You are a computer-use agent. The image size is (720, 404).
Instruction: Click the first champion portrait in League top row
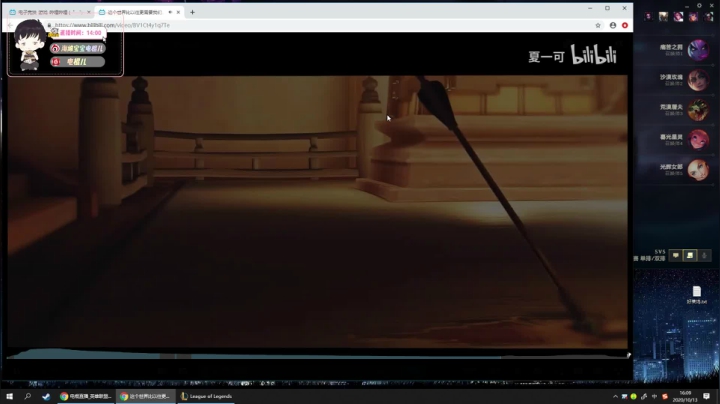[x=648, y=17]
